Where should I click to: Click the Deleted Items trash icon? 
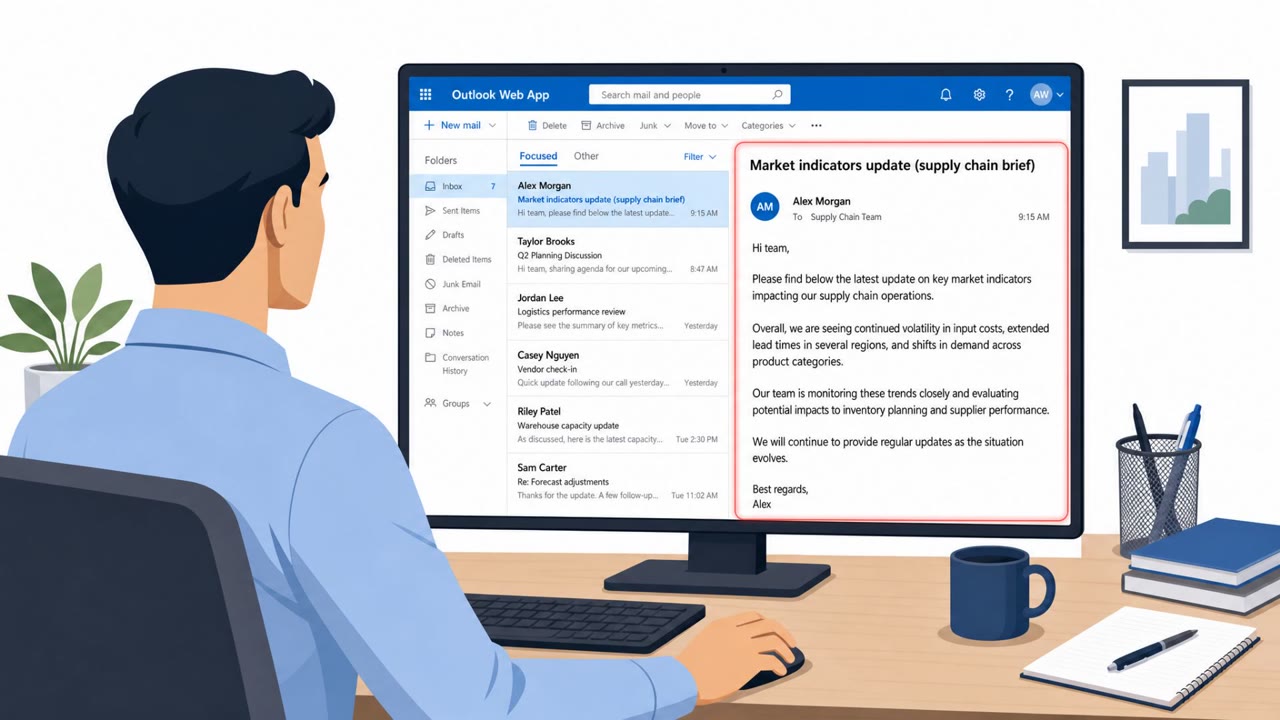coord(430,259)
